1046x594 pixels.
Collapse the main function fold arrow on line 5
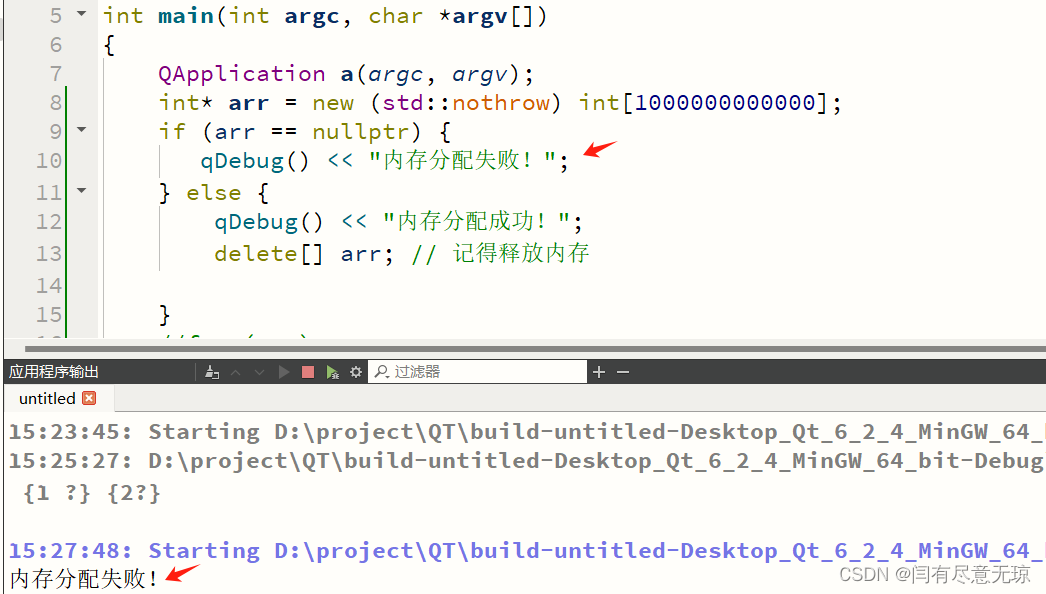81,13
